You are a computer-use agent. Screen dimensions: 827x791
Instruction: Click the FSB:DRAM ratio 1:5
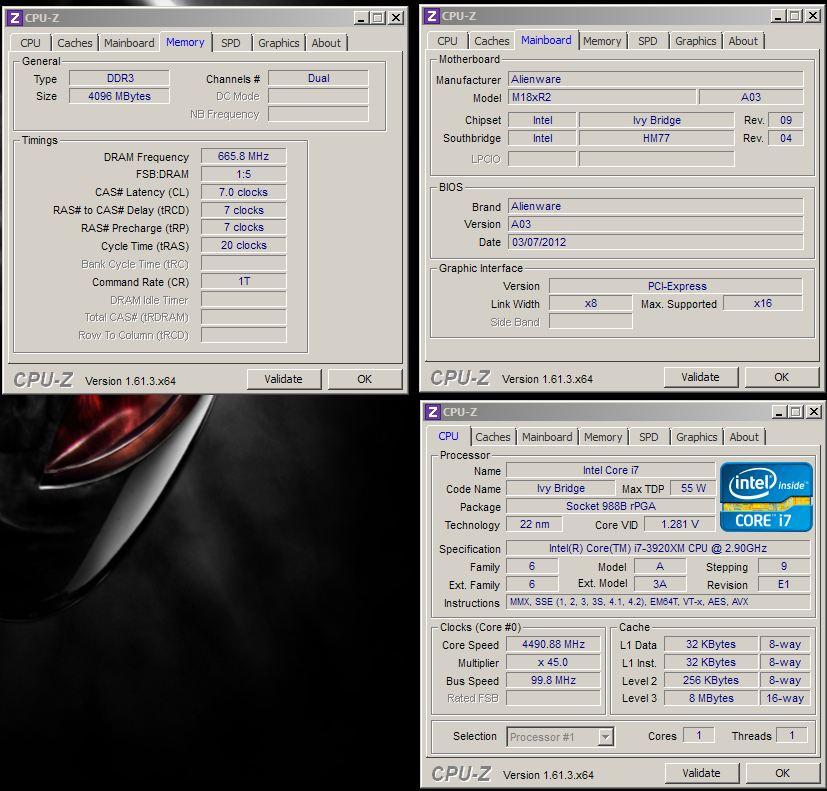coord(244,174)
